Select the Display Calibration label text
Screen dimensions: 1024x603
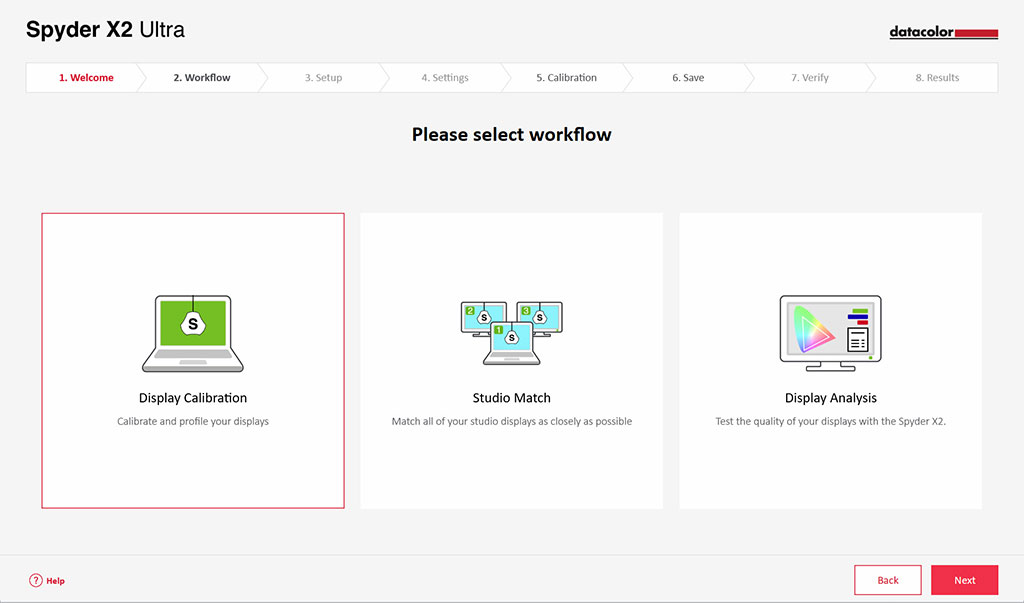click(x=193, y=398)
